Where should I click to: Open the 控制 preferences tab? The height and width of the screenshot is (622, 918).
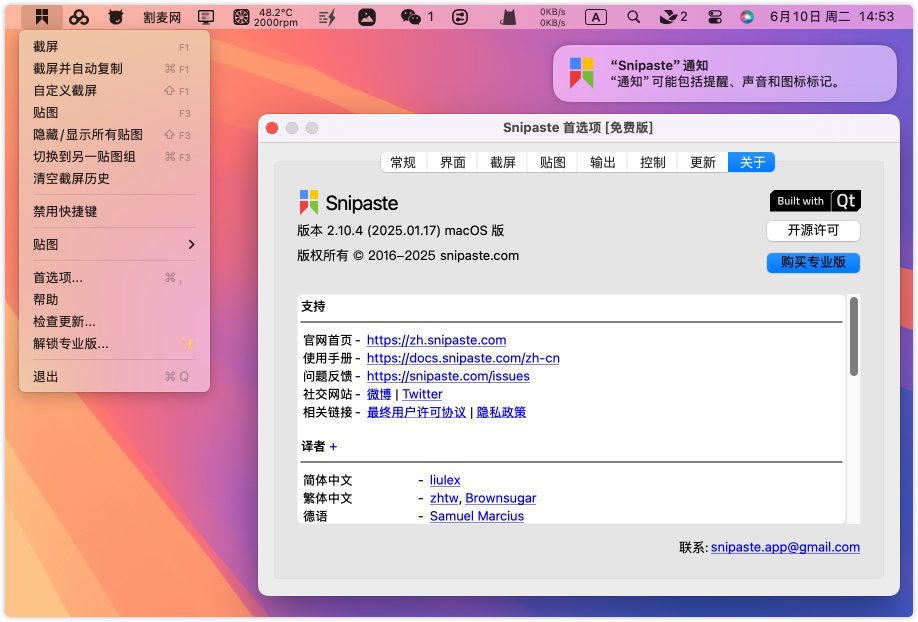click(652, 162)
